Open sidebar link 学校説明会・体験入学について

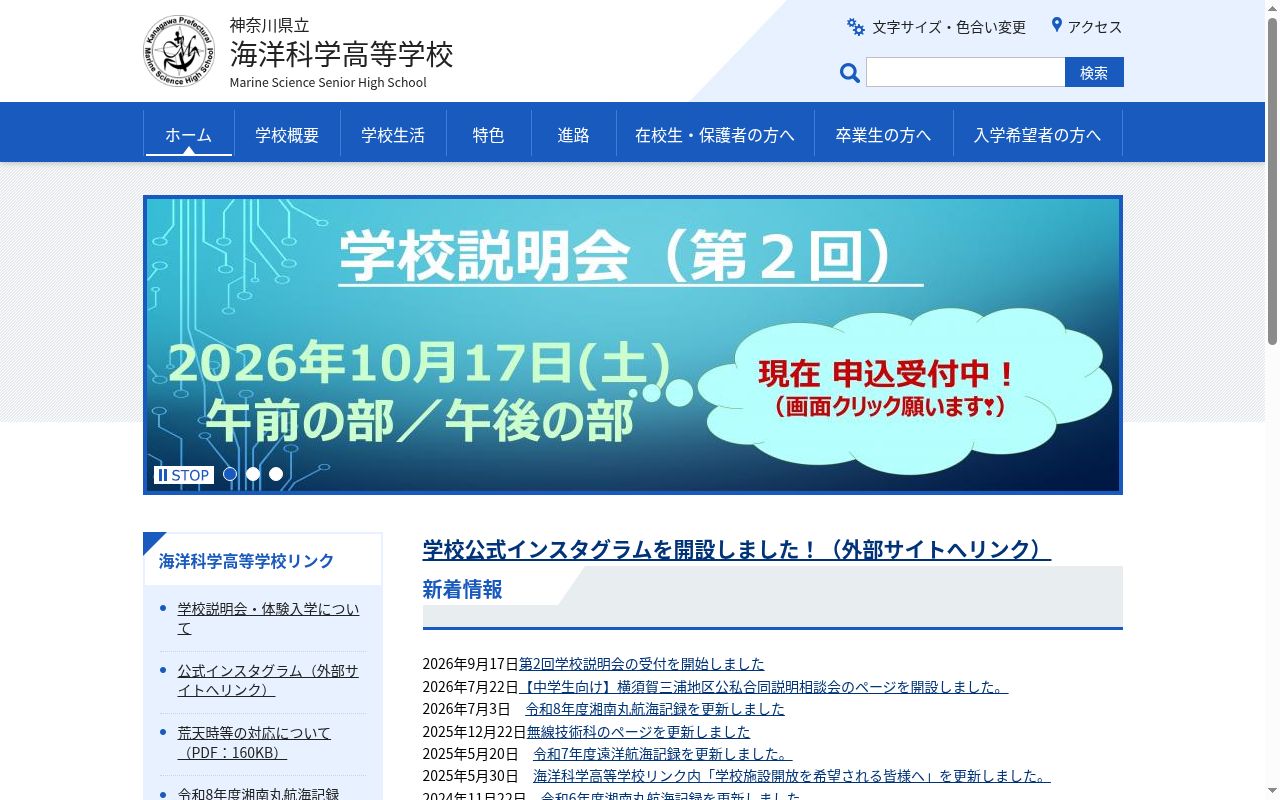tap(268, 618)
